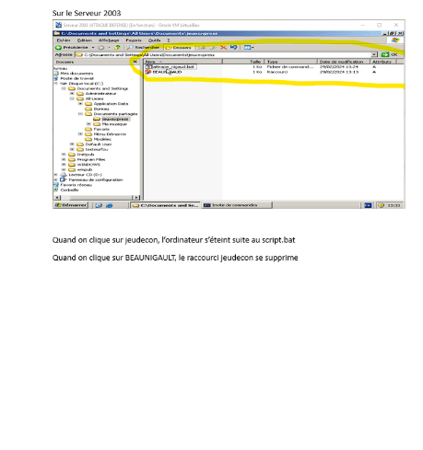Expand the Menu Démarrer folder node
The height and width of the screenshot is (450, 423).
(x=80, y=134)
